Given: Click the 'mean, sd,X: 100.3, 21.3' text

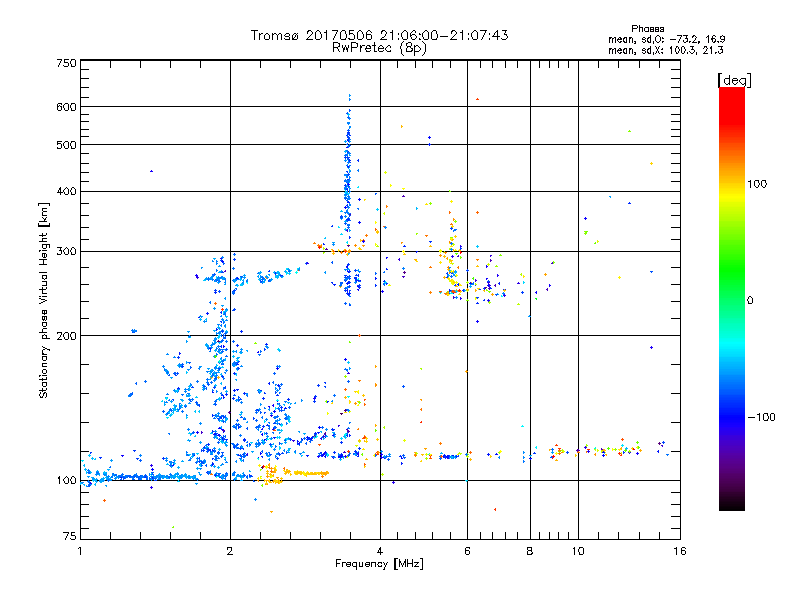Looking at the screenshot, I should pos(666,50).
